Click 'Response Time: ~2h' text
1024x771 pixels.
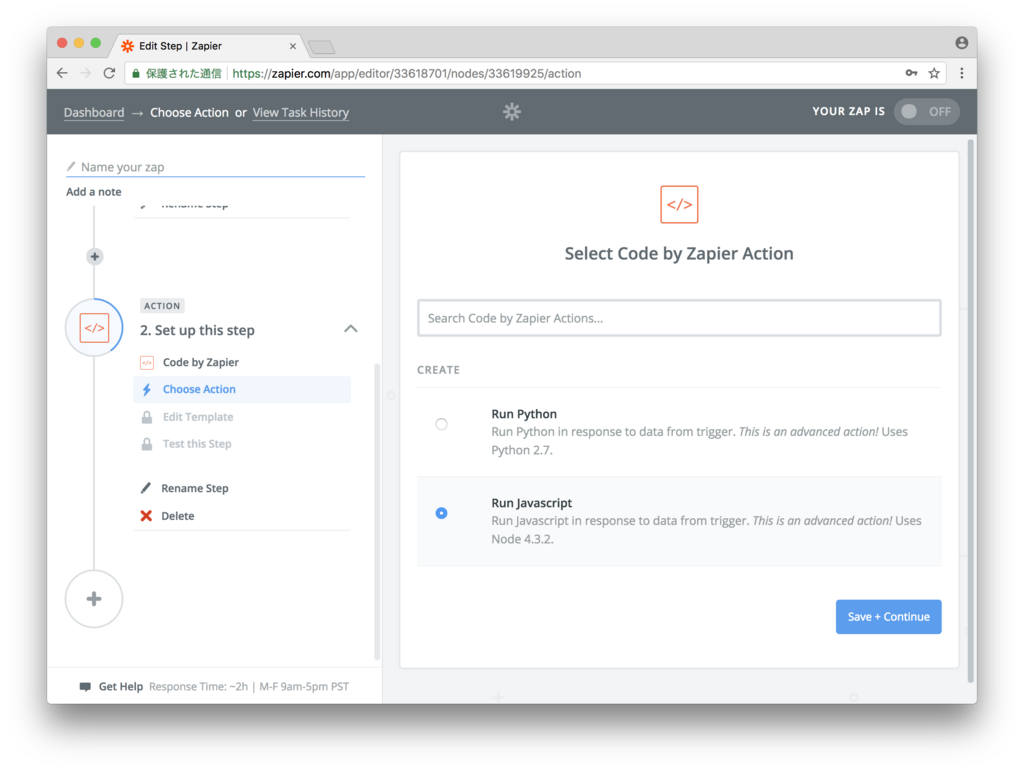tap(199, 687)
